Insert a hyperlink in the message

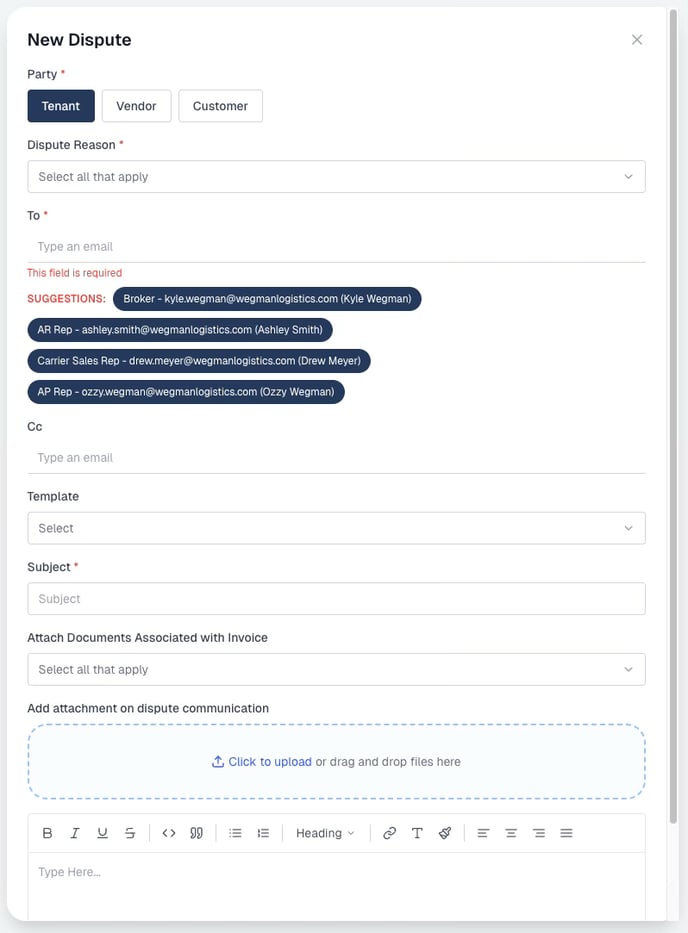390,833
